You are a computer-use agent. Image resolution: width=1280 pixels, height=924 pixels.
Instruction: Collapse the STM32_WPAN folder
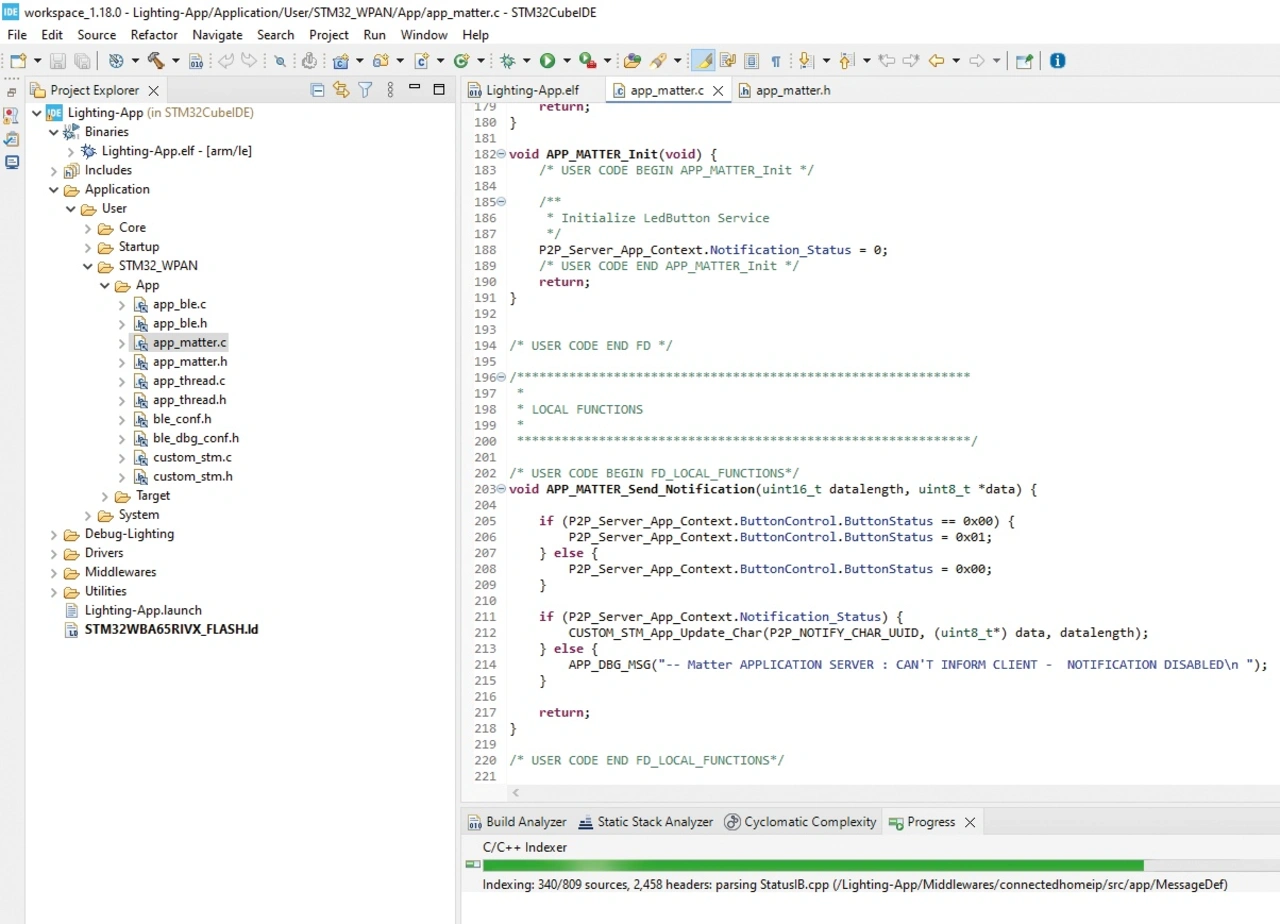[x=88, y=267]
